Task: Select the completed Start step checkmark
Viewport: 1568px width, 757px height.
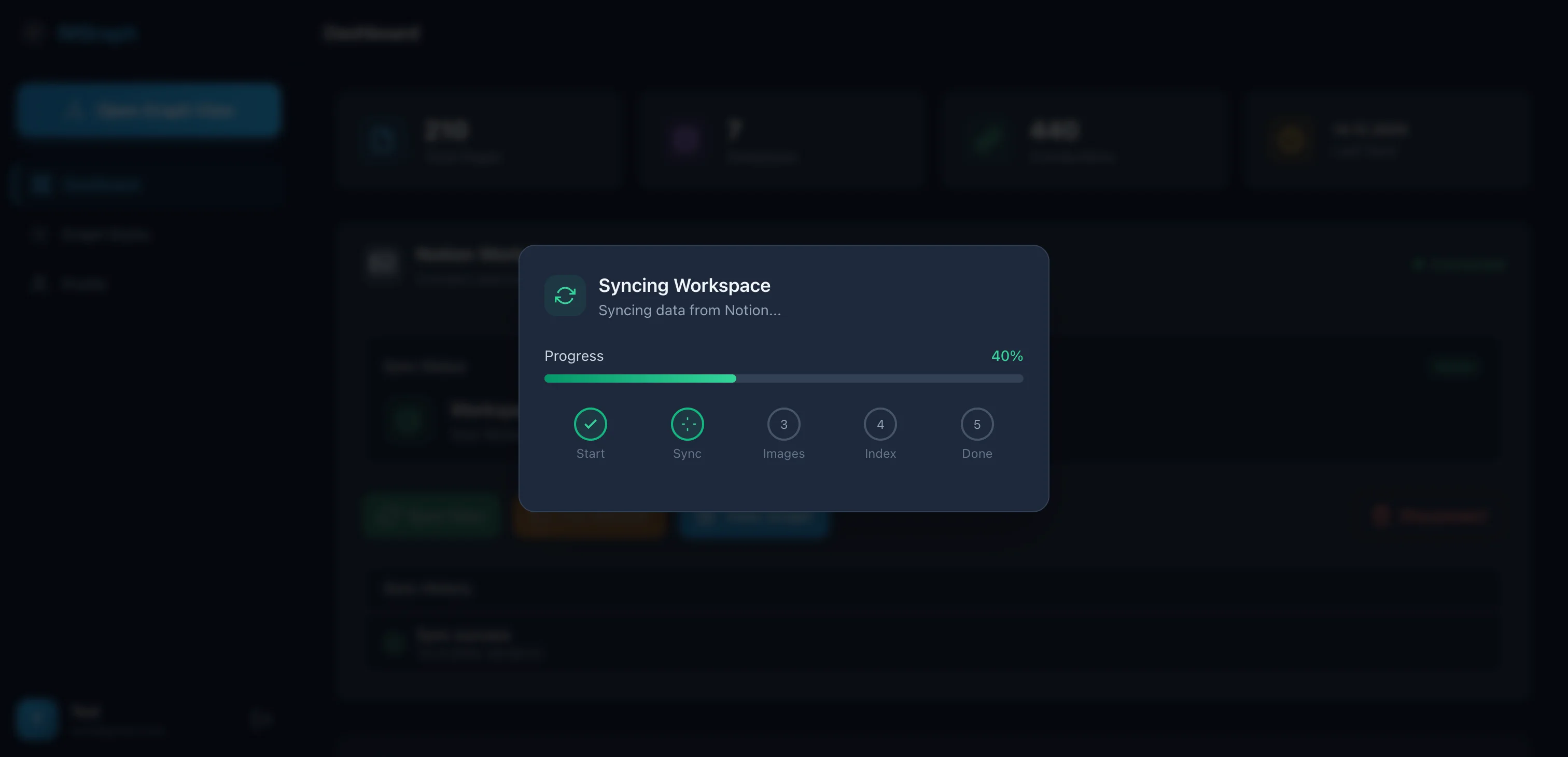Action: [x=590, y=424]
